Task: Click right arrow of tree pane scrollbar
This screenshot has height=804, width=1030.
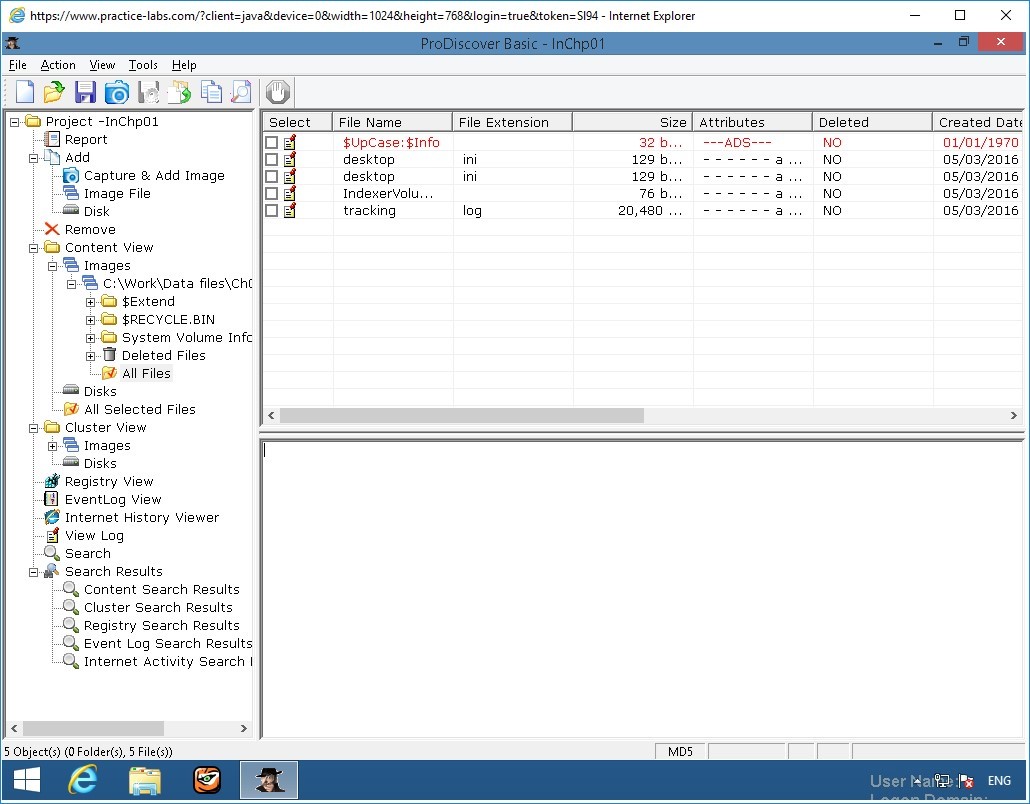Action: (244, 728)
